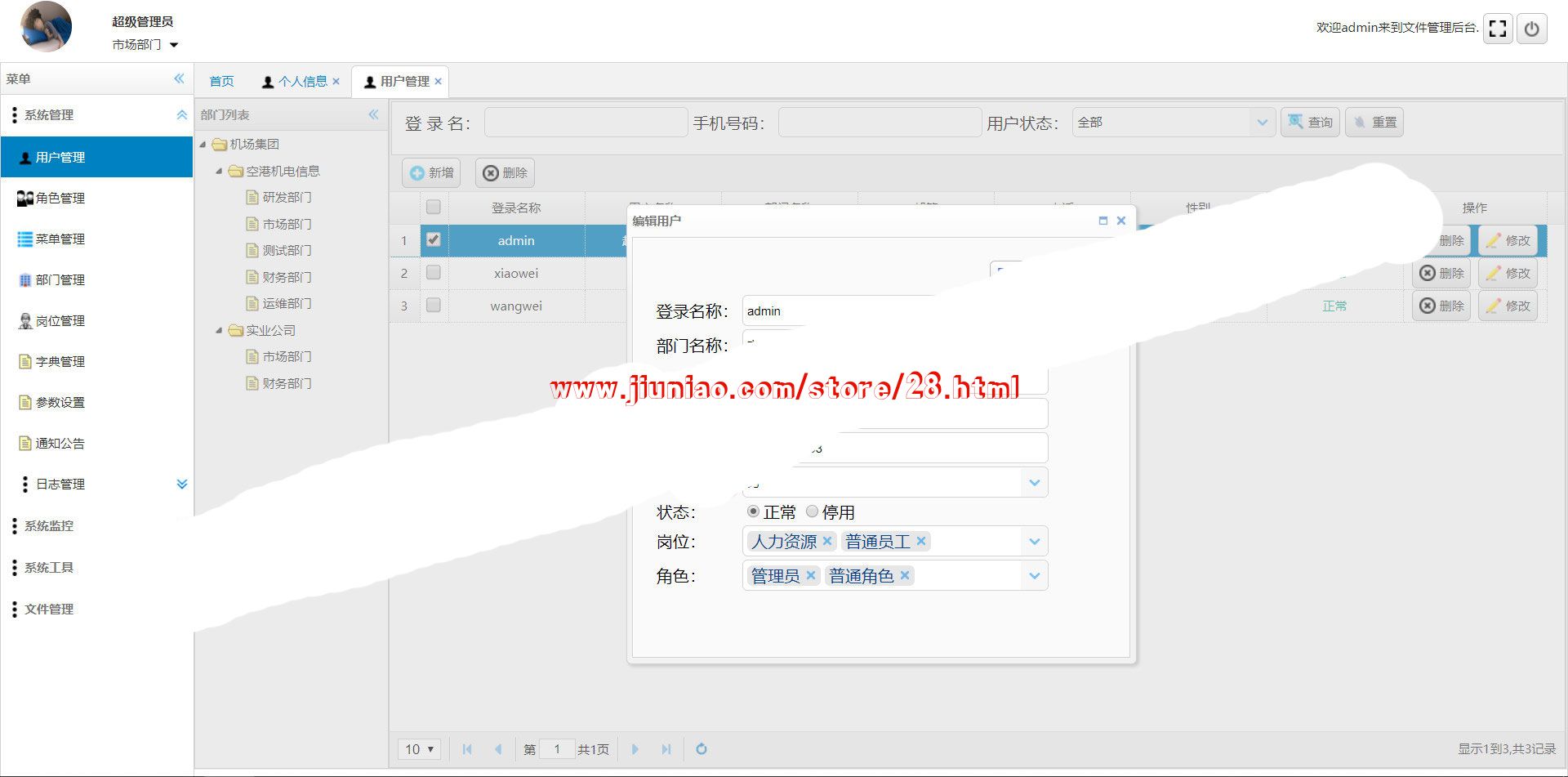This screenshot has height=777, width=1568.
Task: Select 测试部门 in the department tree
Action: (x=287, y=250)
